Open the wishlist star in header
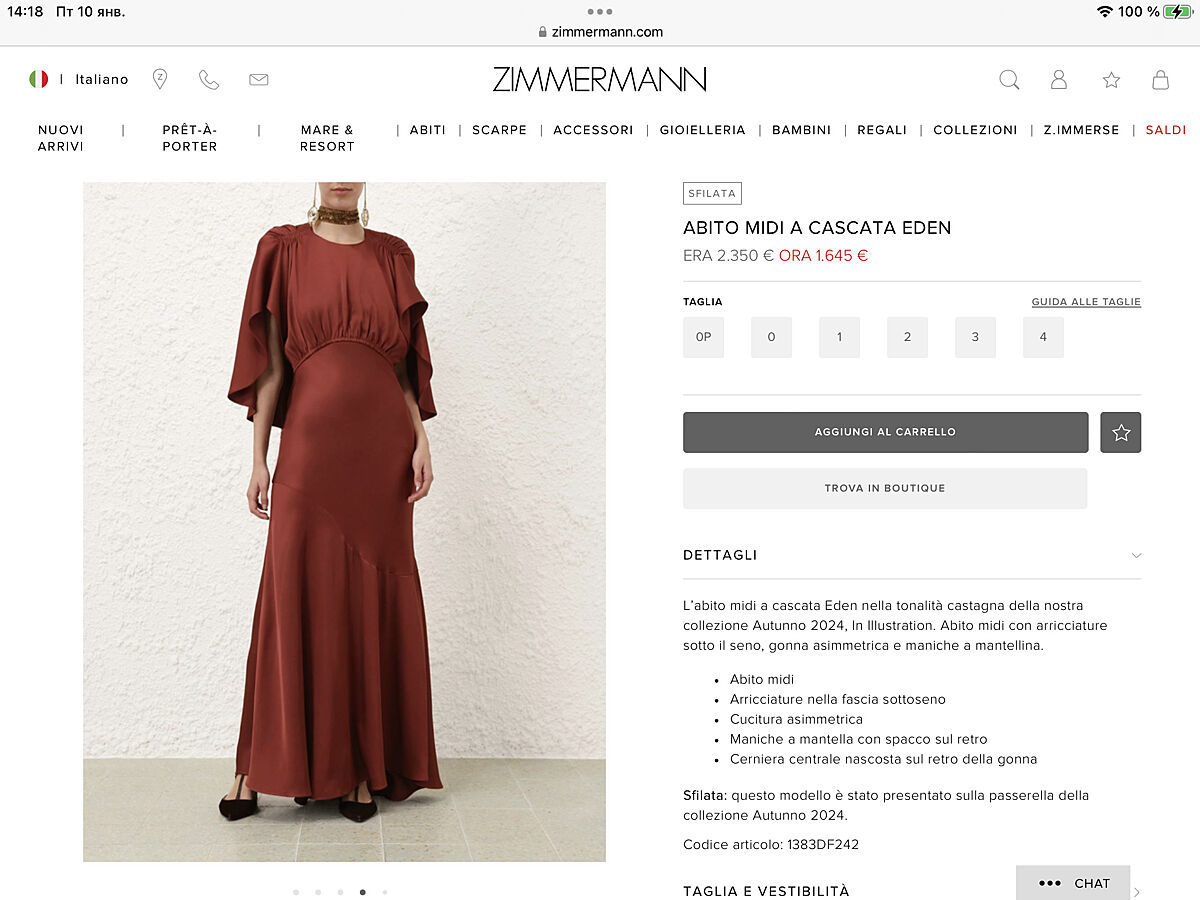Screen dimensions: 1200x900 pyautogui.click(x=1111, y=80)
